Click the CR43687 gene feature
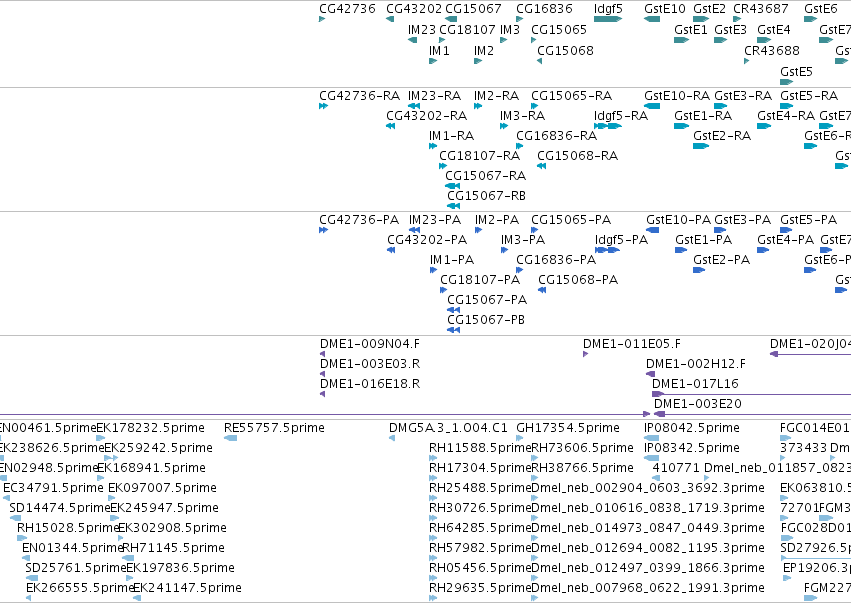 click(x=736, y=19)
